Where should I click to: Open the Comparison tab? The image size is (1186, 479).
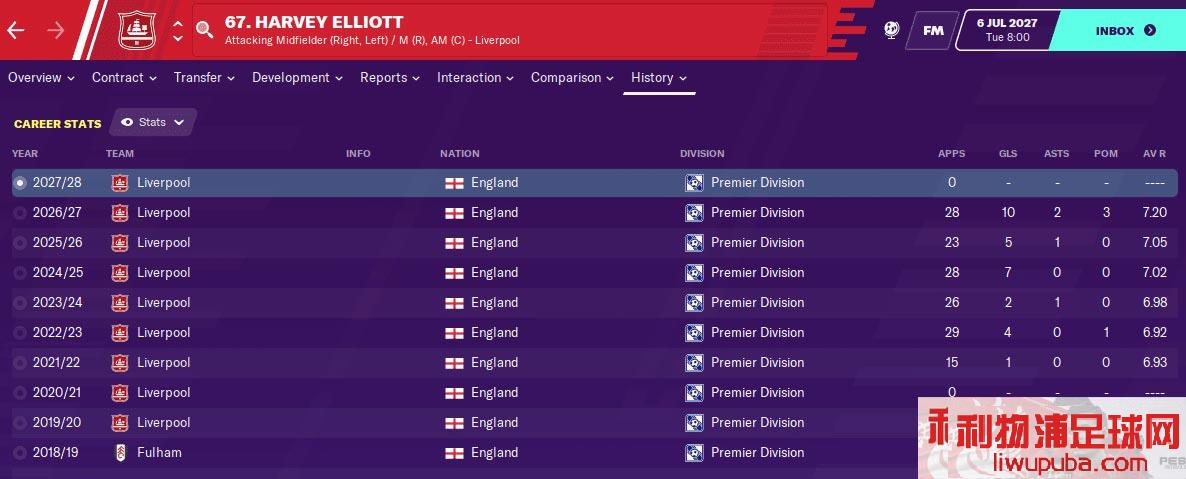[x=573, y=77]
